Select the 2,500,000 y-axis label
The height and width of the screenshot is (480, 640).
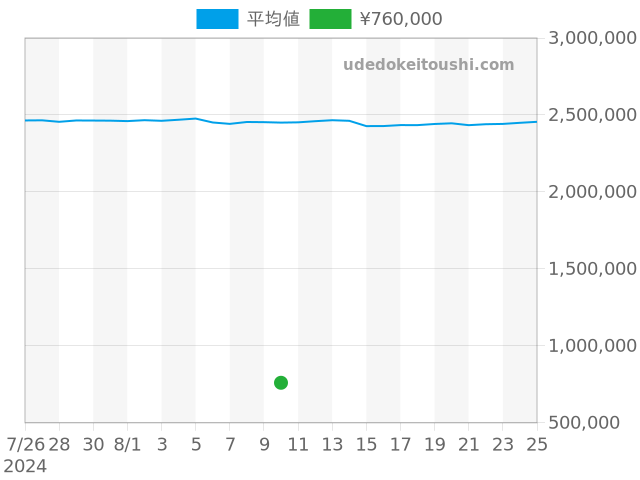pyautogui.click(x=593, y=115)
